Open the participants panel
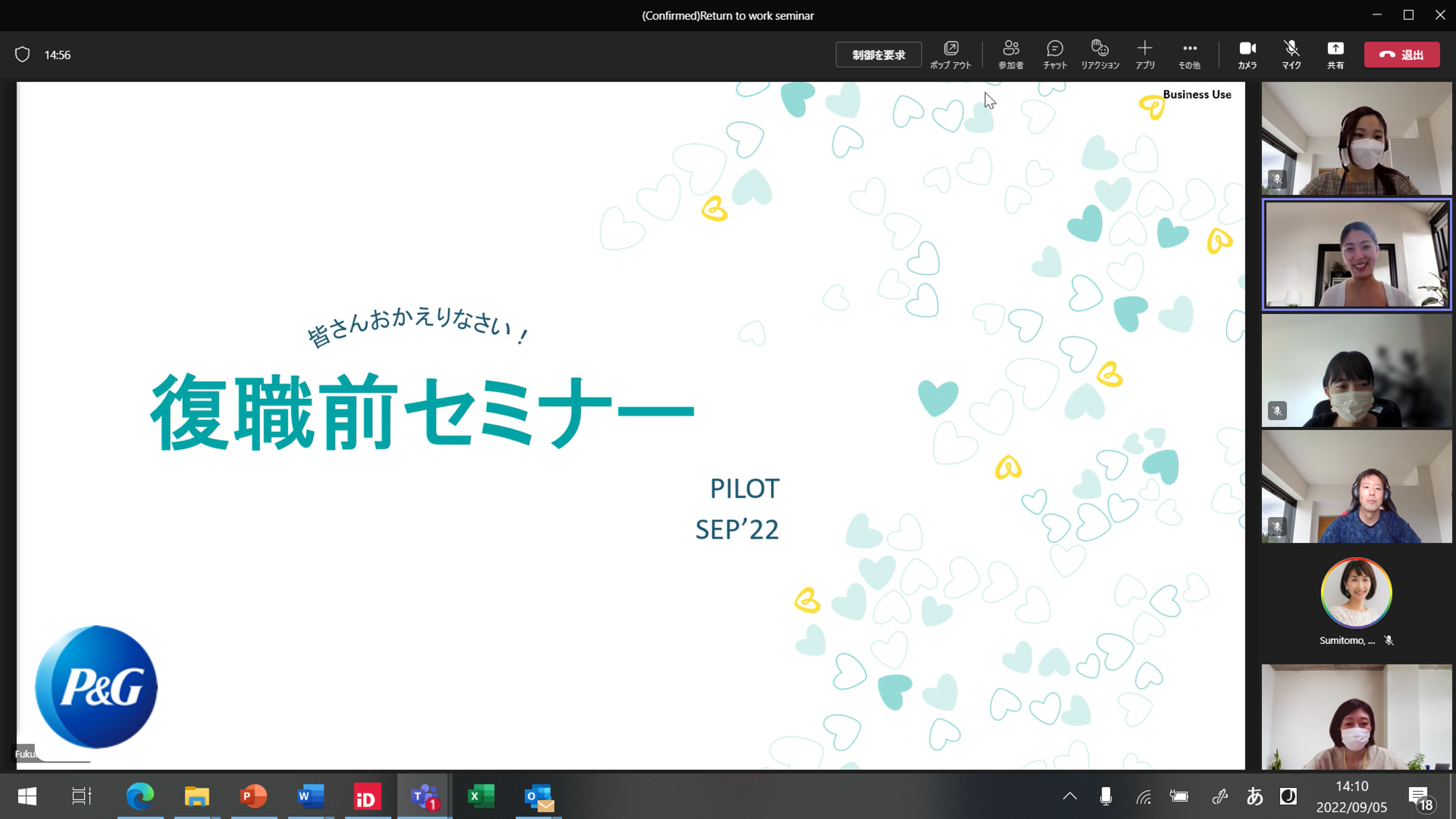Viewport: 1456px width, 819px height. pyautogui.click(x=1010, y=55)
